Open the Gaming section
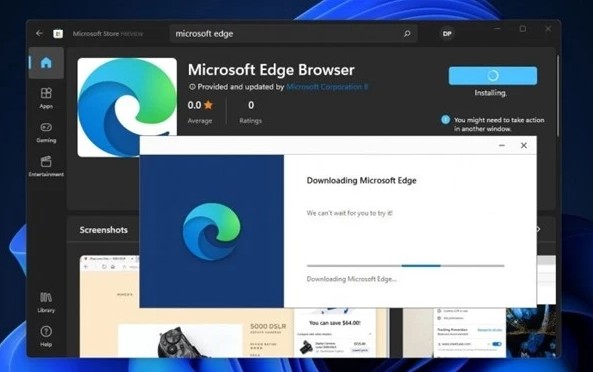Image resolution: width=593 pixels, height=372 pixels. click(46, 132)
